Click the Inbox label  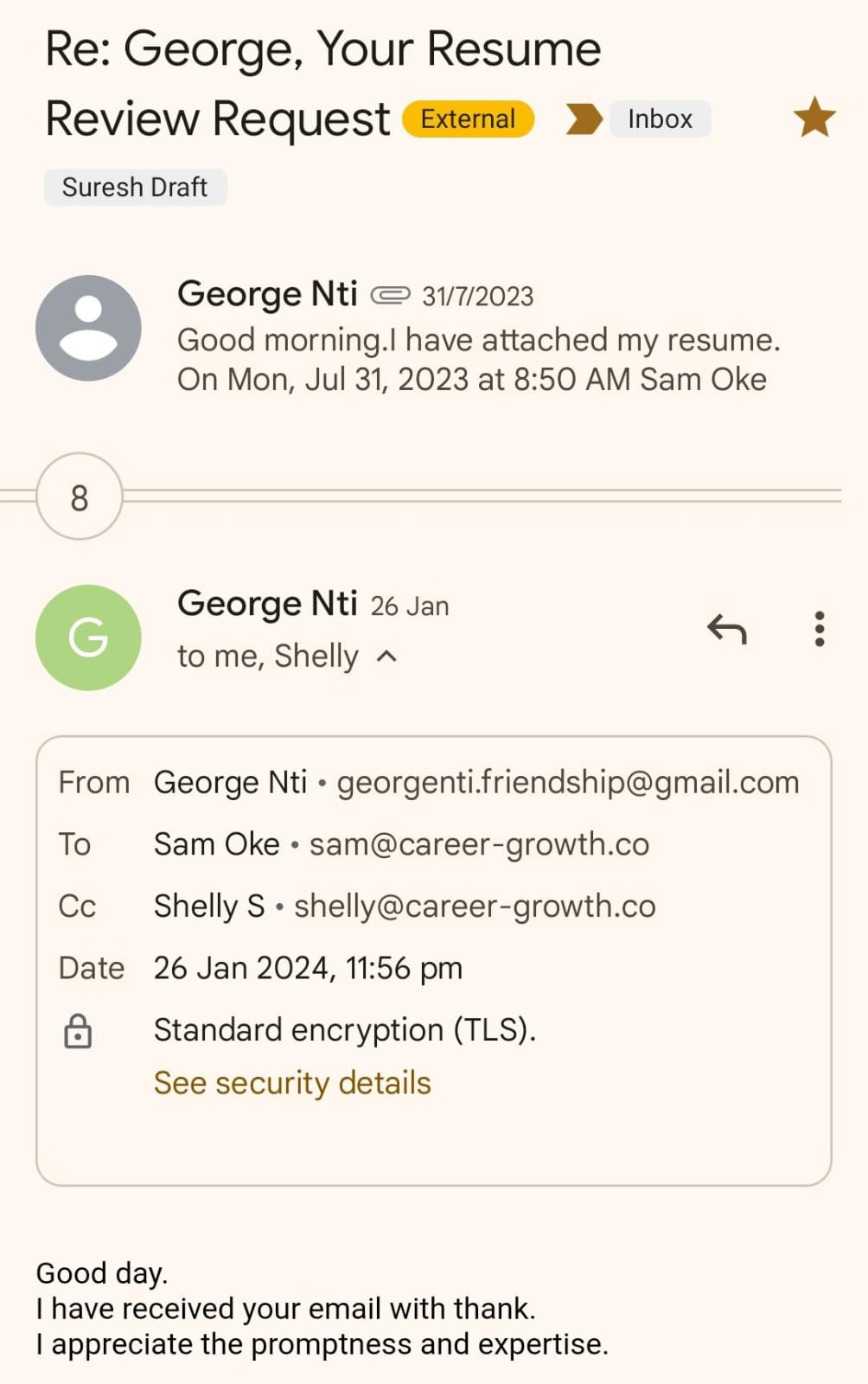point(660,119)
